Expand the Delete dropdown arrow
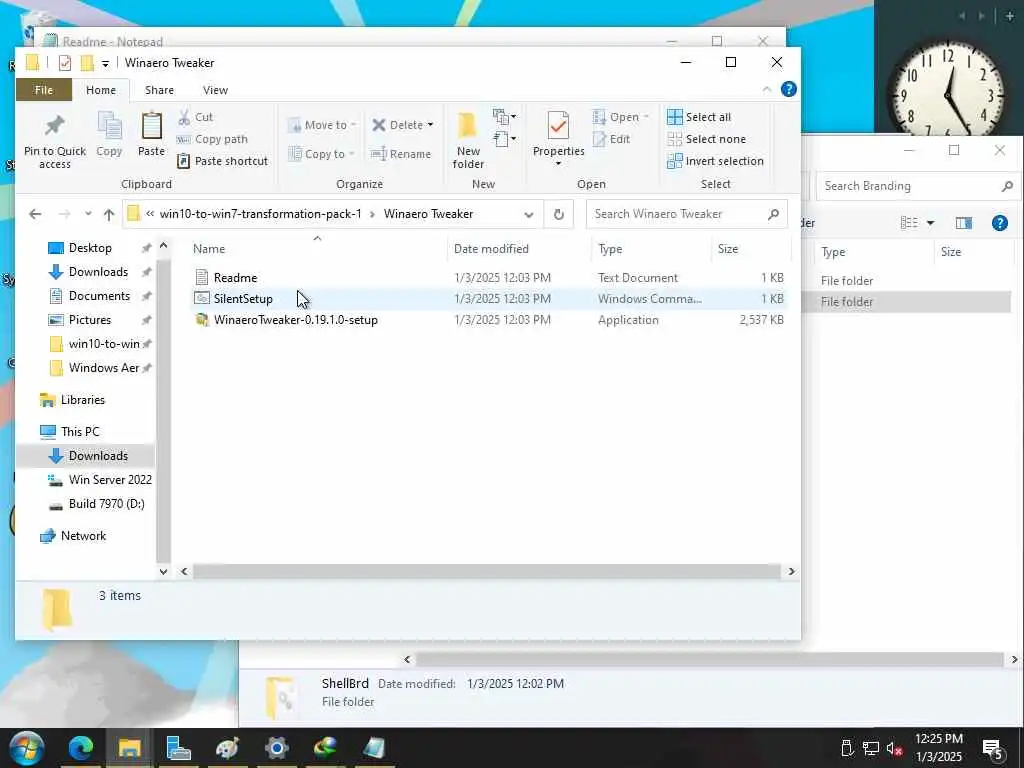 (x=430, y=125)
